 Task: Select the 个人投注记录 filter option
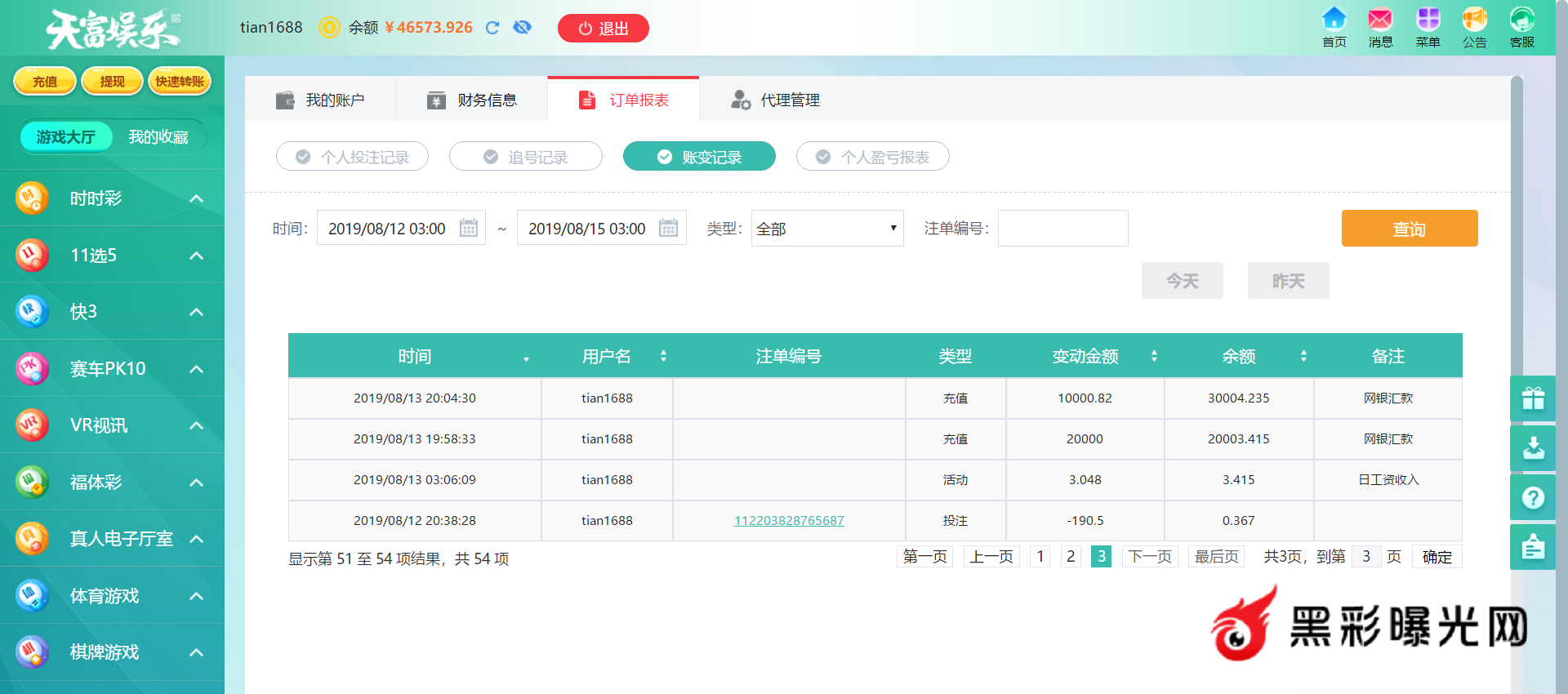[x=352, y=157]
